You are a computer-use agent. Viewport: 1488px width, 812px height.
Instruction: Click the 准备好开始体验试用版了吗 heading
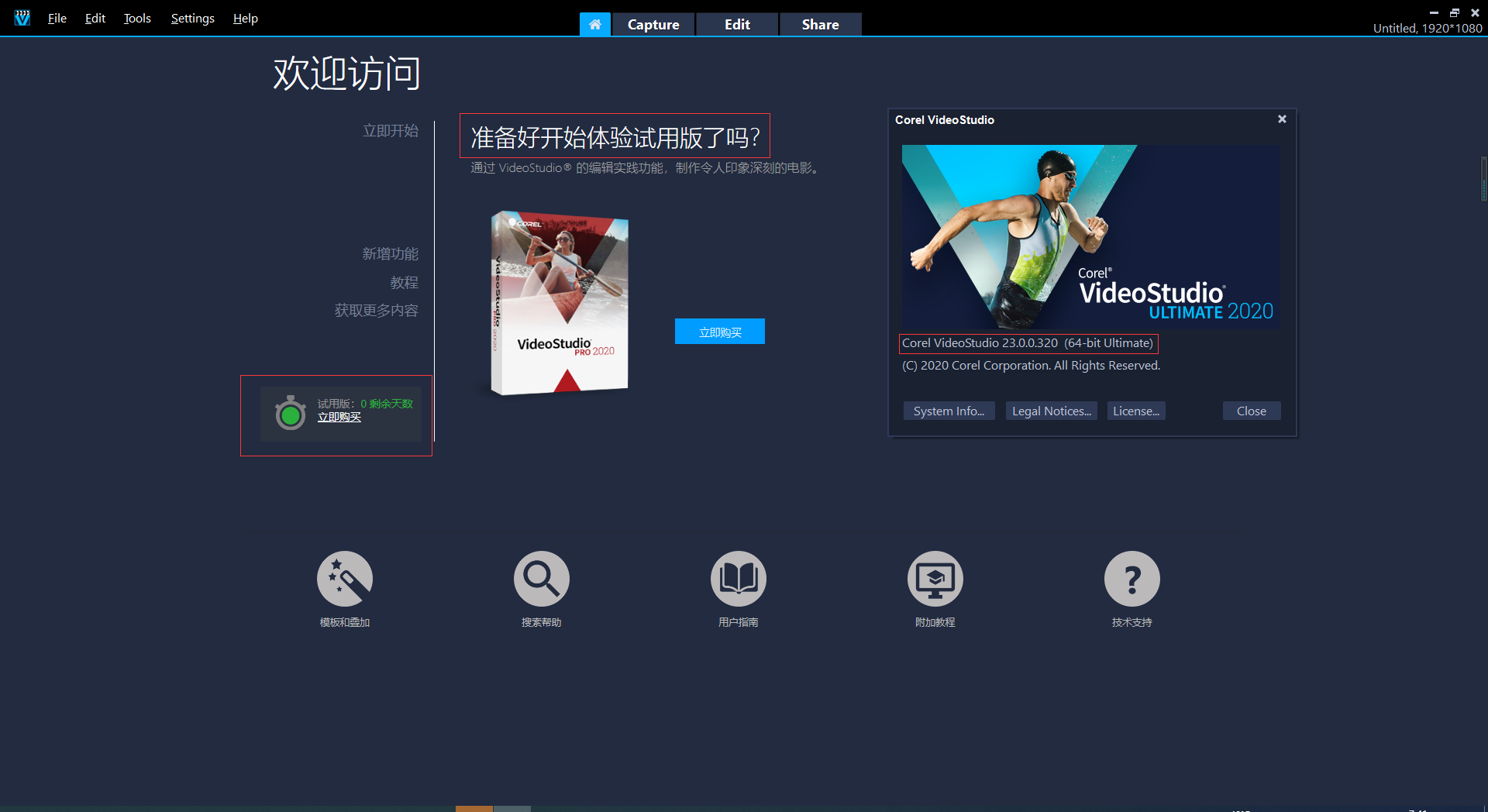[615, 137]
